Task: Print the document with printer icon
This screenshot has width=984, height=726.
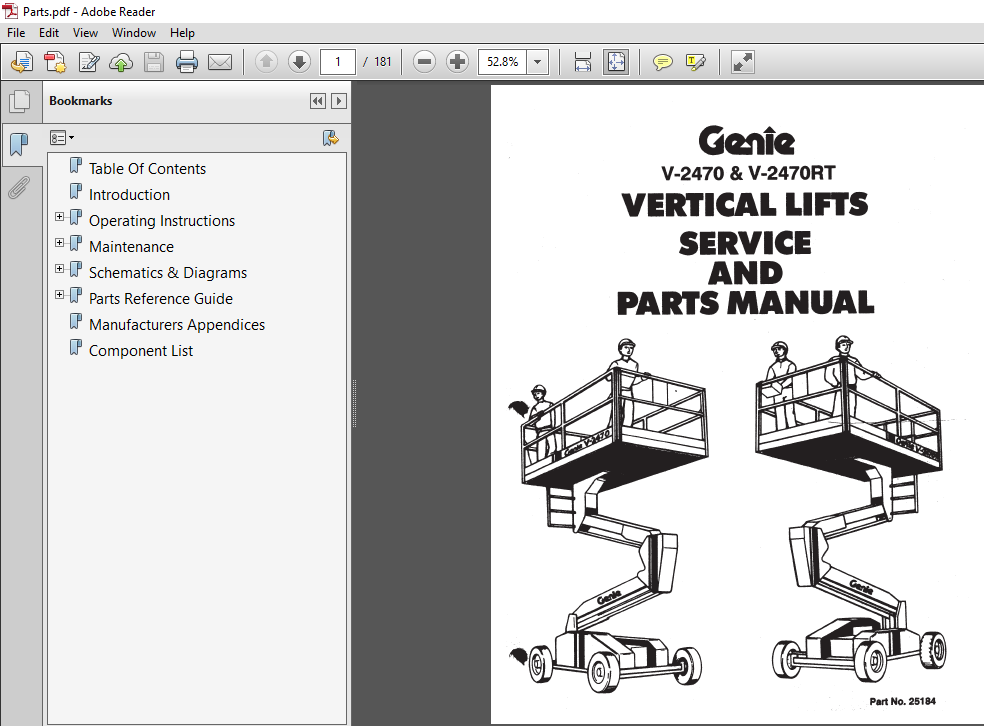Action: coord(186,62)
